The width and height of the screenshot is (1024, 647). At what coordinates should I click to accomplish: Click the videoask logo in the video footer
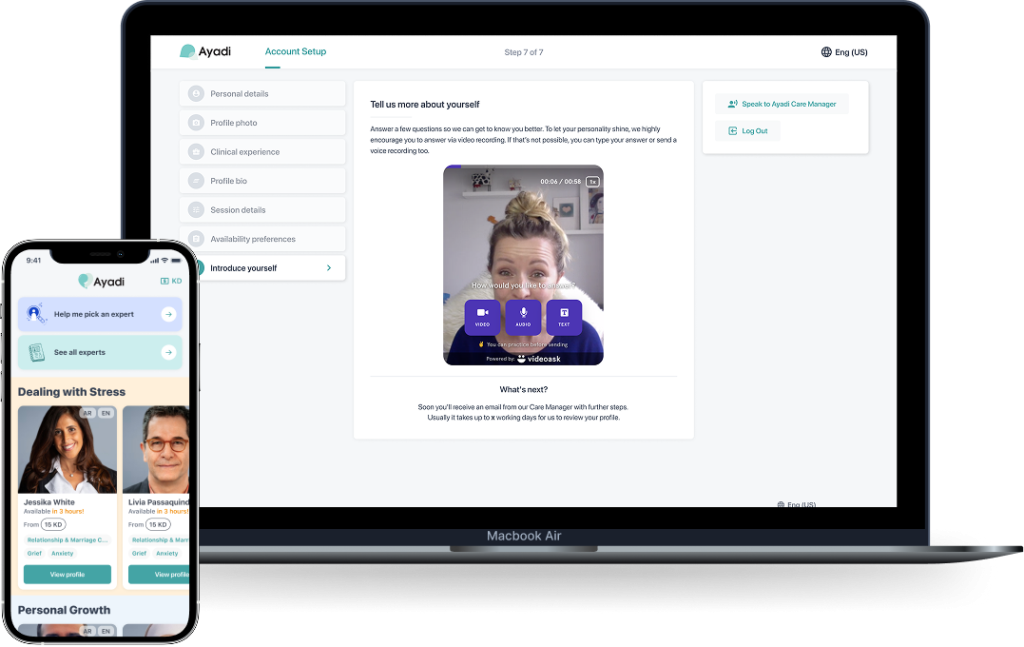tap(539, 358)
